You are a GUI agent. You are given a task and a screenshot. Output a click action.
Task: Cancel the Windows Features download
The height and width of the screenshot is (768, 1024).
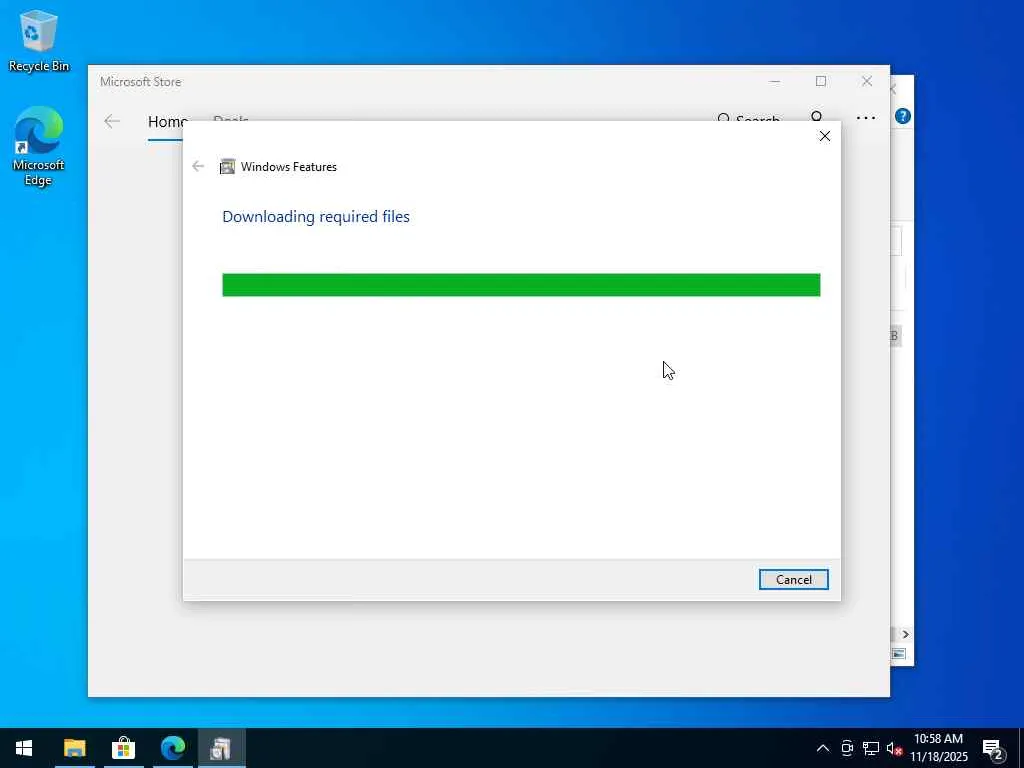tap(793, 579)
